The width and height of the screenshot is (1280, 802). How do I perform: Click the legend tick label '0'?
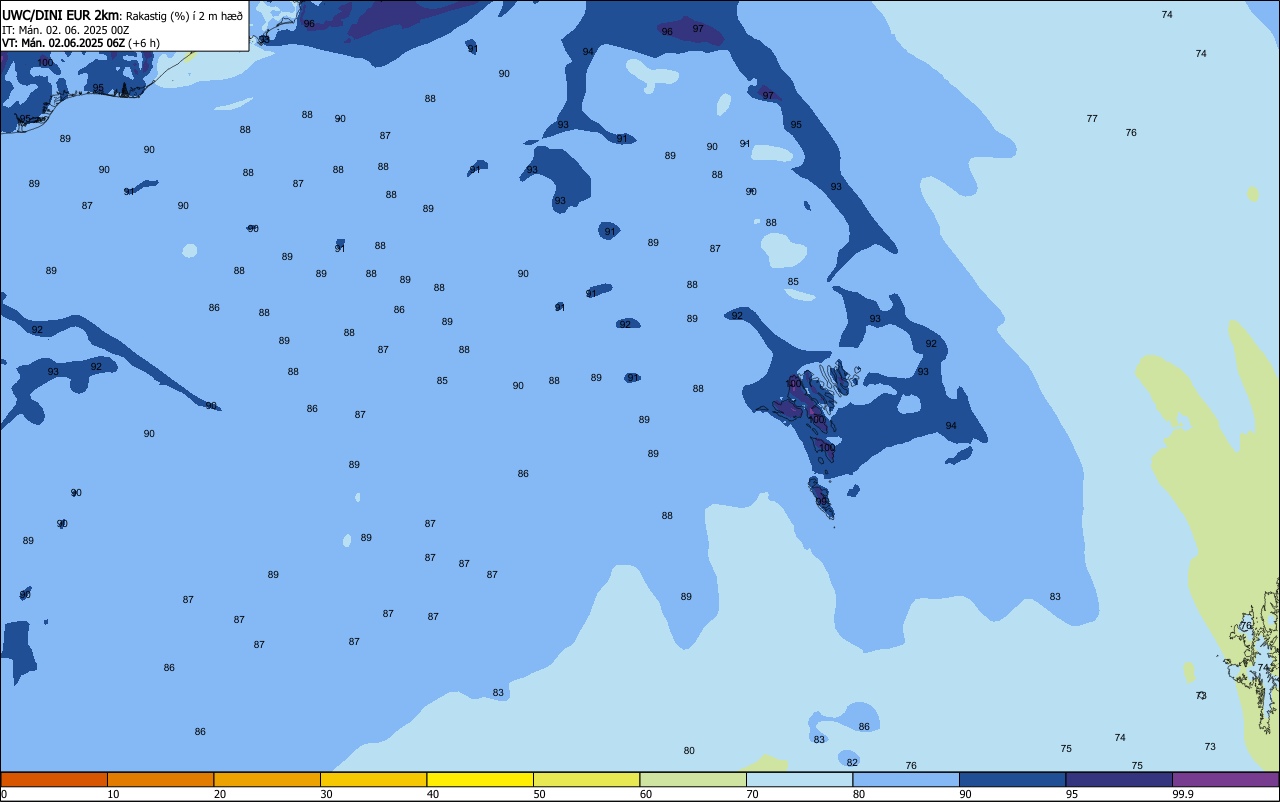[x=3, y=794]
